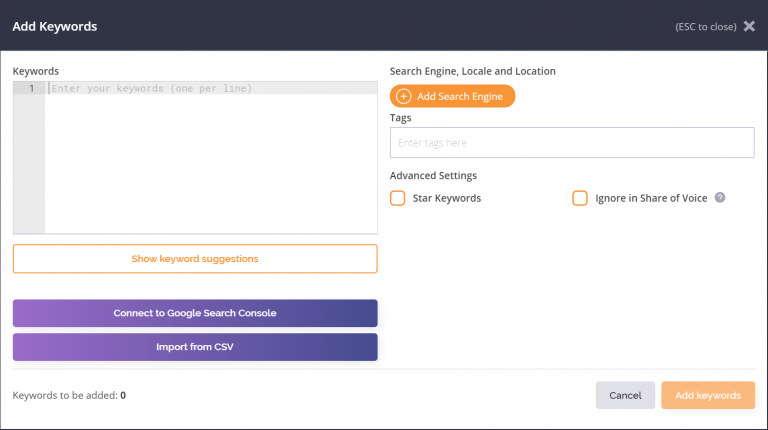Show keyword suggestions
The height and width of the screenshot is (430, 768).
[x=195, y=259]
